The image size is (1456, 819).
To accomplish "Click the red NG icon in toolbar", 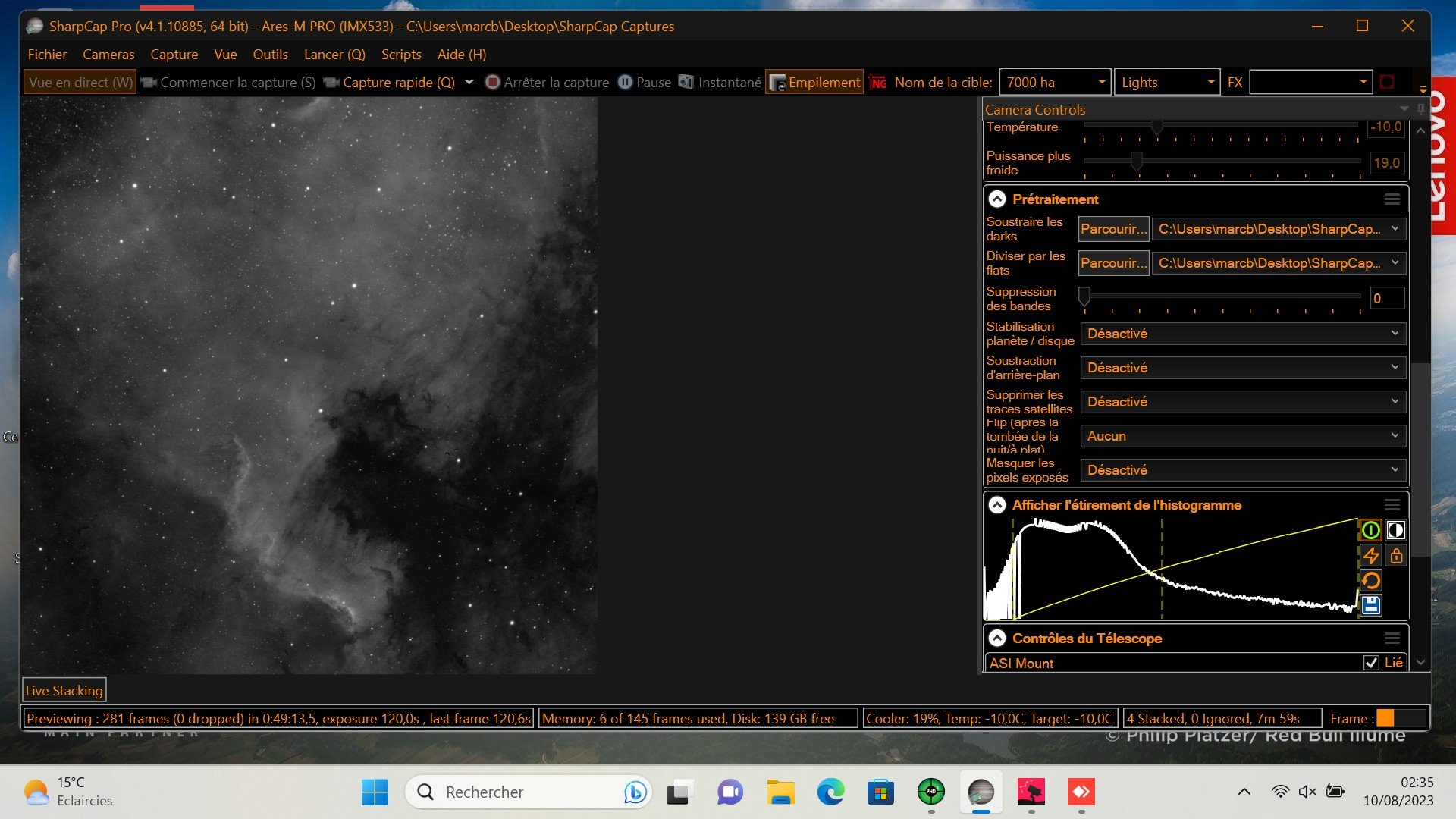I will pyautogui.click(x=877, y=83).
